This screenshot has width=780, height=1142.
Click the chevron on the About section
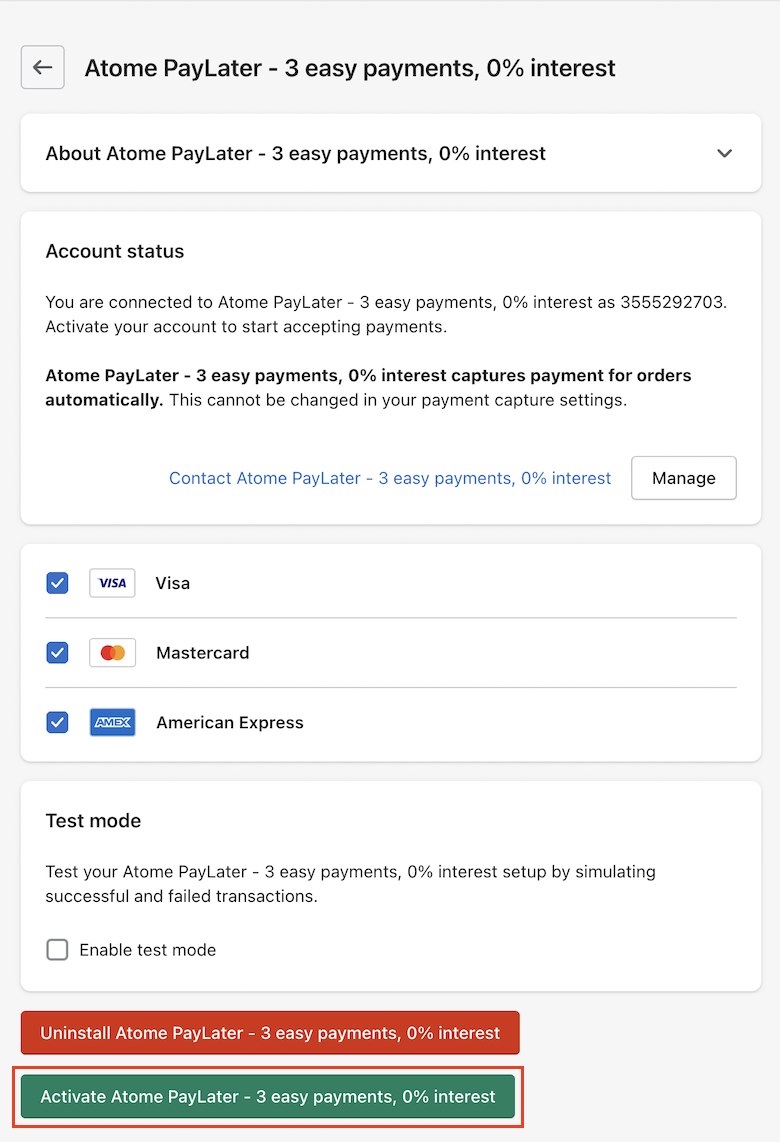point(724,153)
